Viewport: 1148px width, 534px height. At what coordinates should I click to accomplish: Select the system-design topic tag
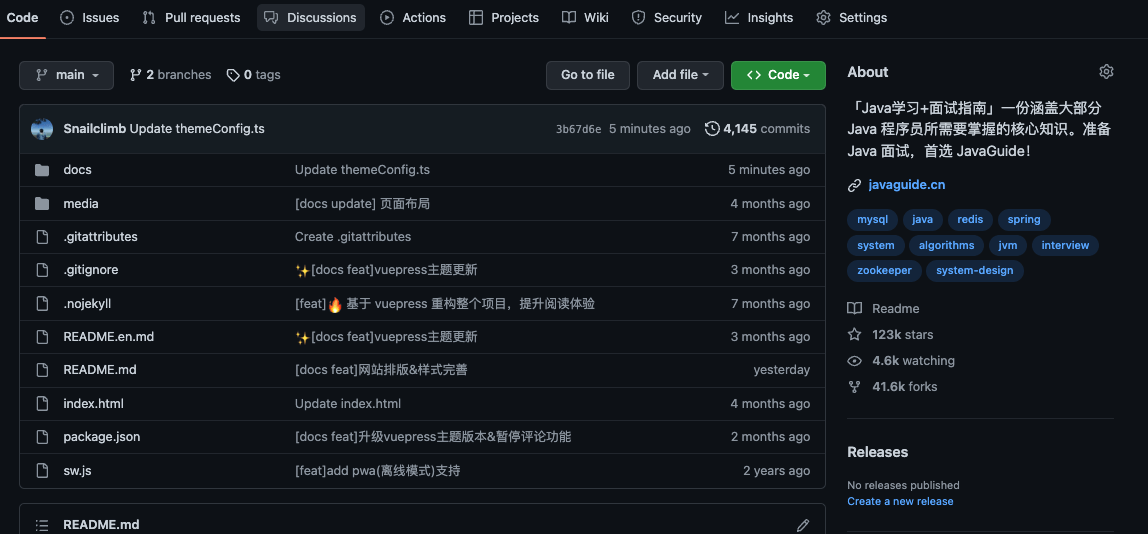click(x=975, y=270)
